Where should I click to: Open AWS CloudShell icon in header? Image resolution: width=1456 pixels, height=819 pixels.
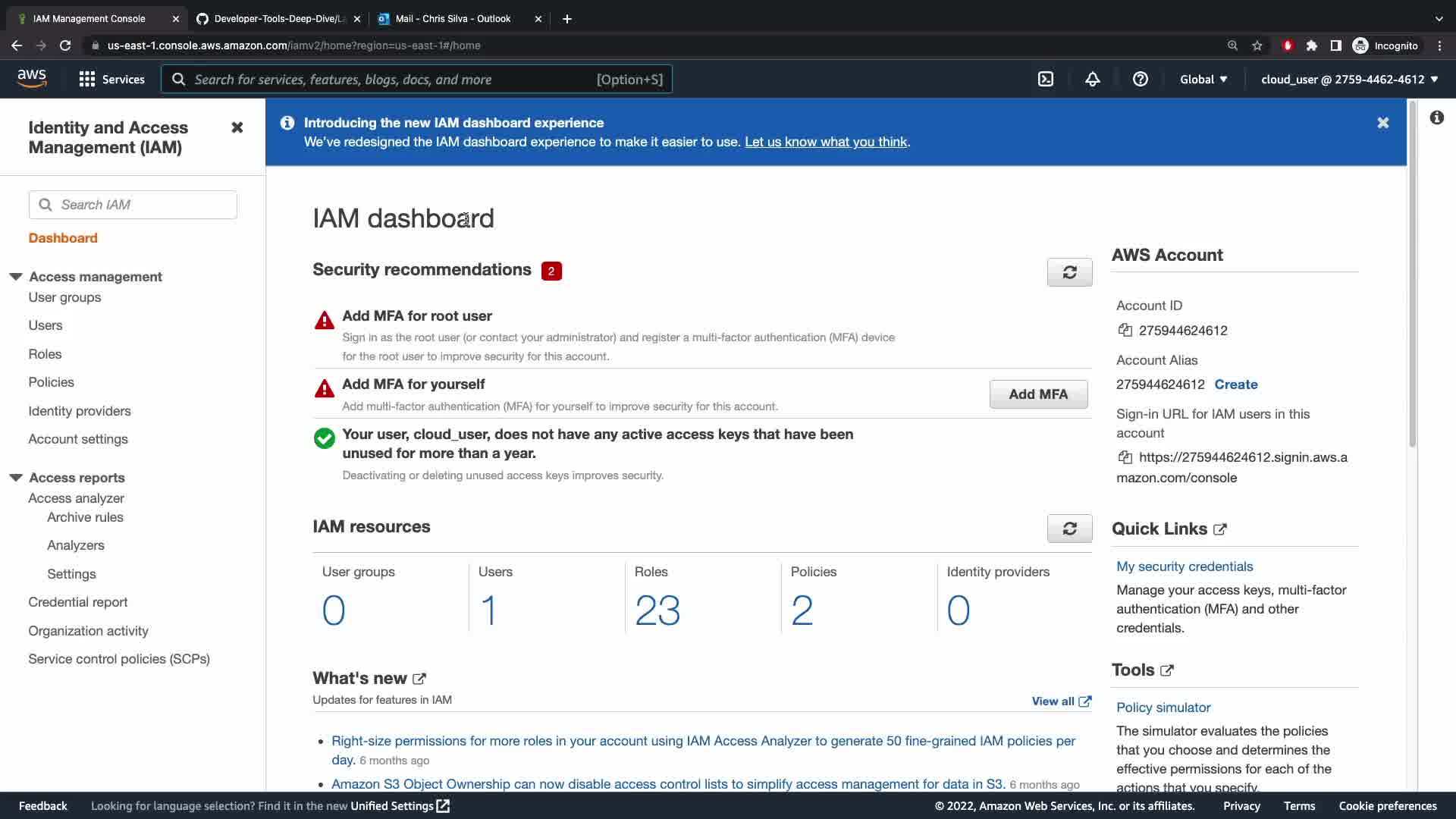1046,79
